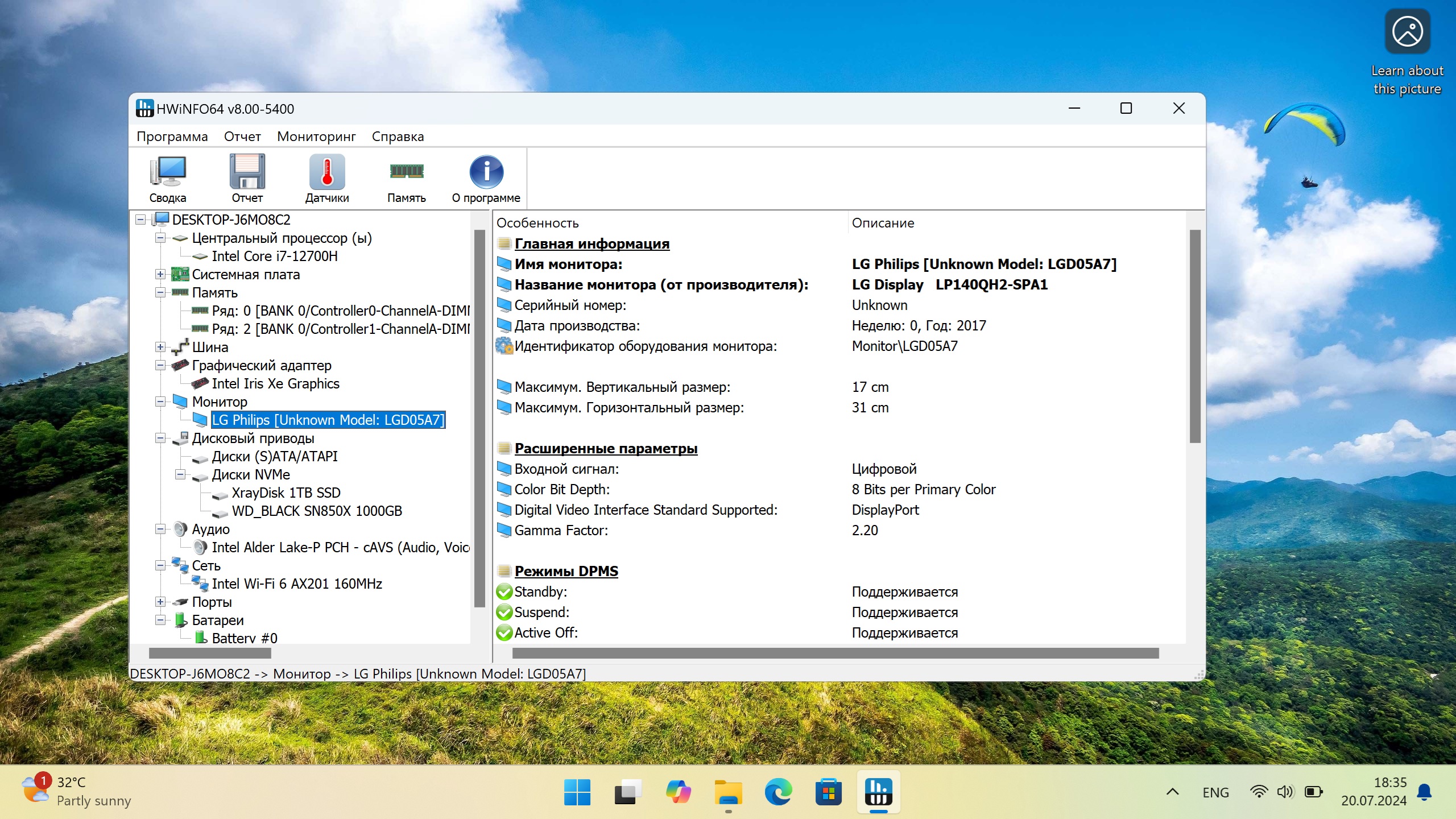
Task: Click the Шина bus icon in tree
Action: point(180,347)
